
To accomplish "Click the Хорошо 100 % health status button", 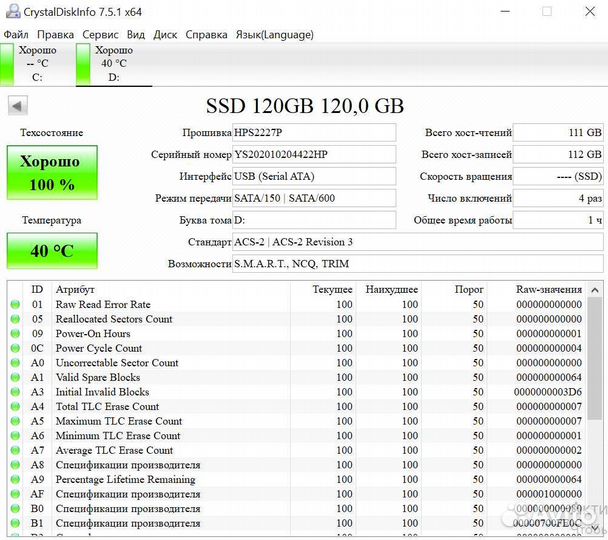I will 52,173.
